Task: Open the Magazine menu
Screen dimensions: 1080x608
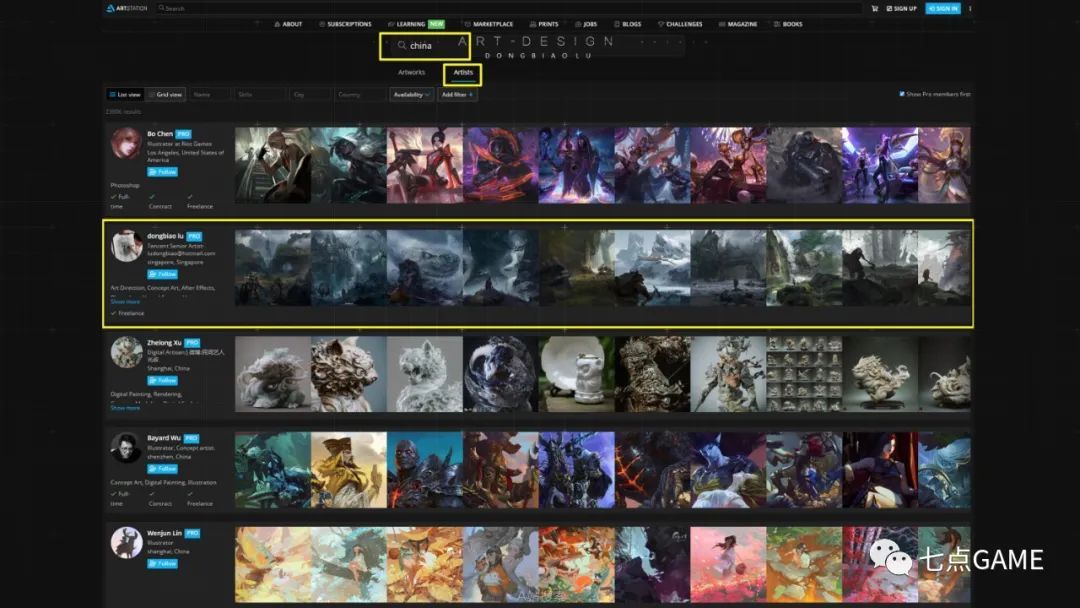Action: click(738, 24)
